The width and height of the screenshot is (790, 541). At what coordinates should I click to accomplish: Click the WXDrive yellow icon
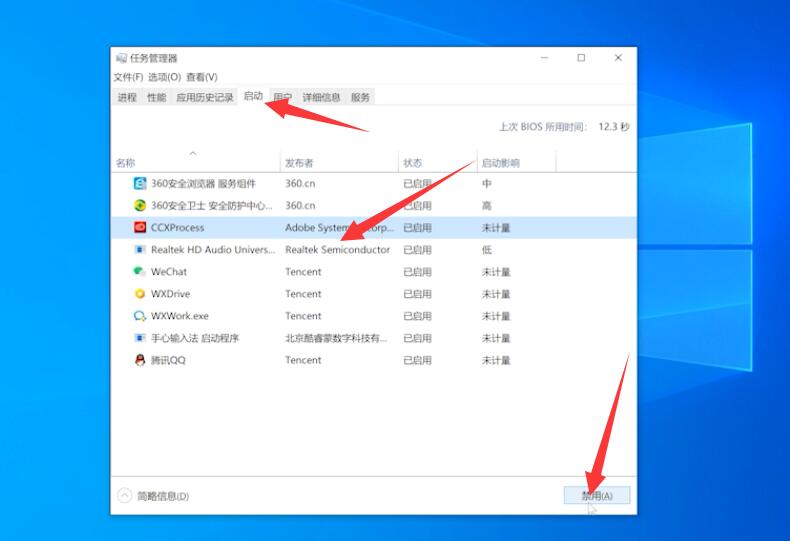[140, 294]
